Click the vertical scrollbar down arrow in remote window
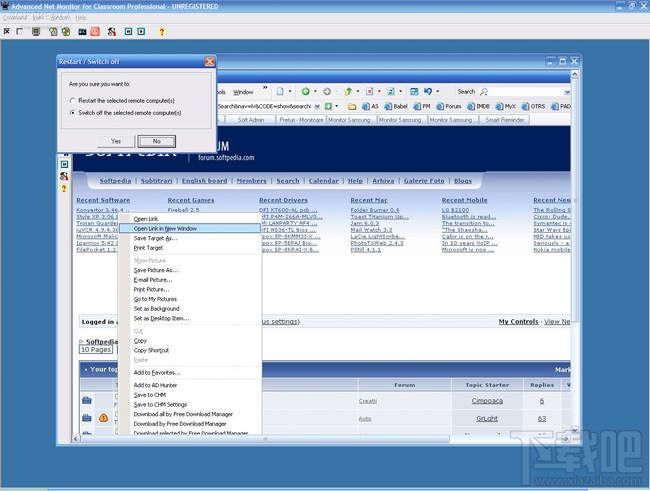Viewport: 650px width, 491px height. click(575, 430)
